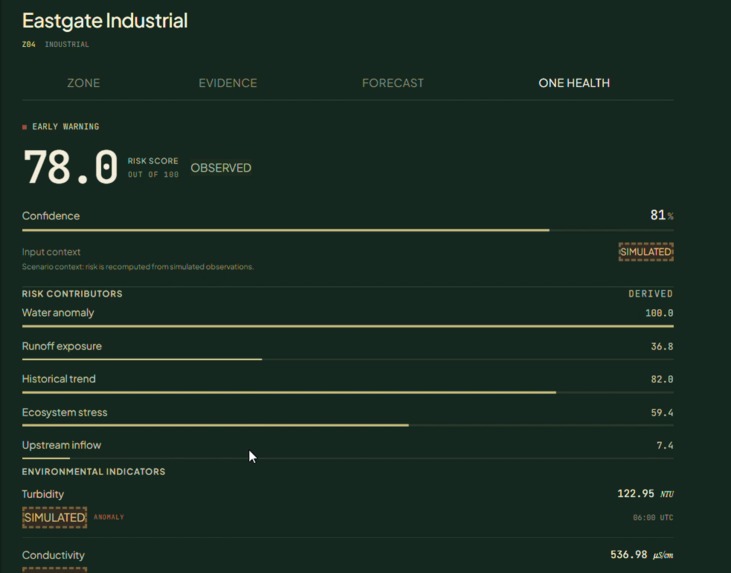Click the Historical trend label

(x=59, y=379)
